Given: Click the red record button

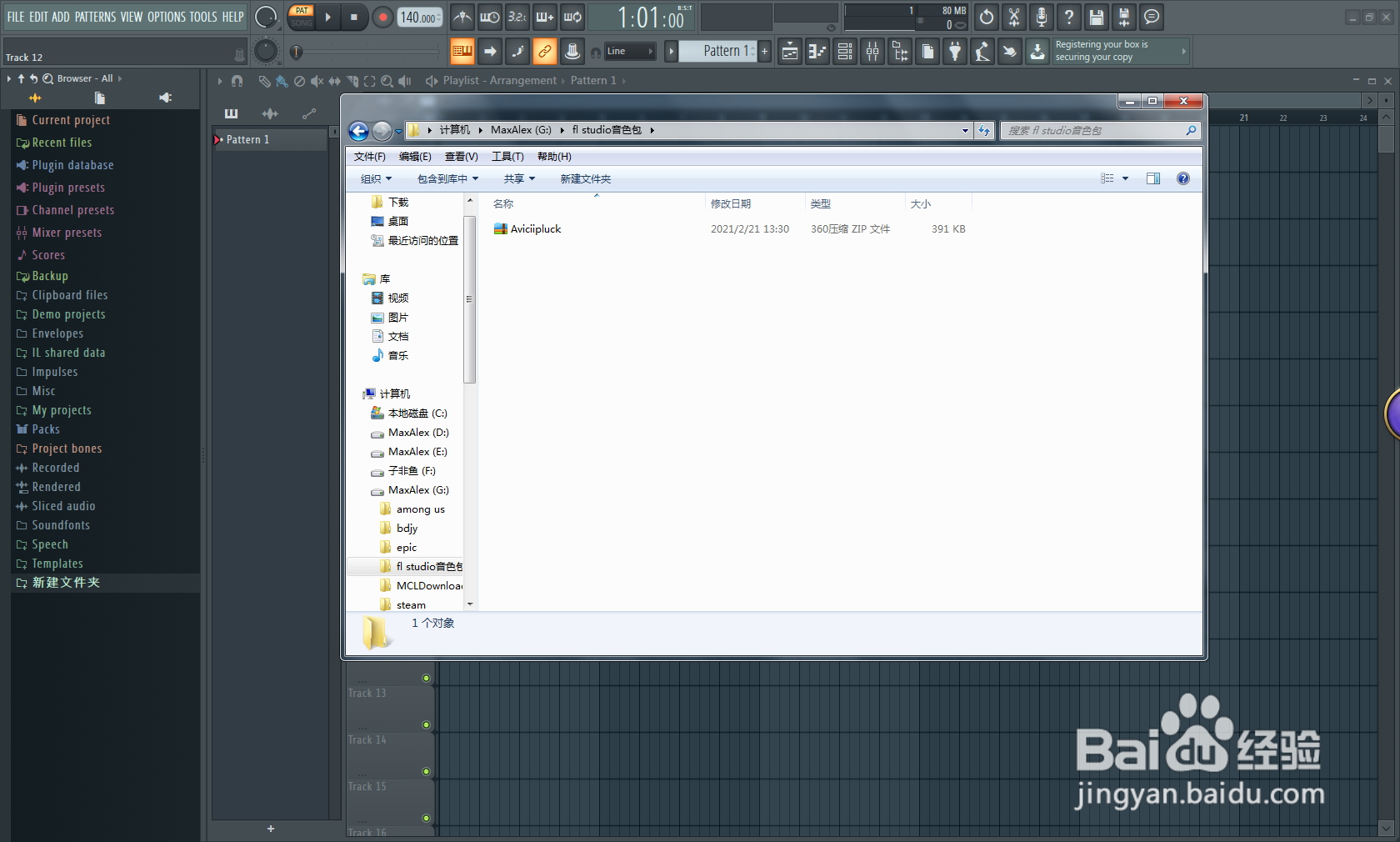Looking at the screenshot, I should pyautogui.click(x=382, y=17).
